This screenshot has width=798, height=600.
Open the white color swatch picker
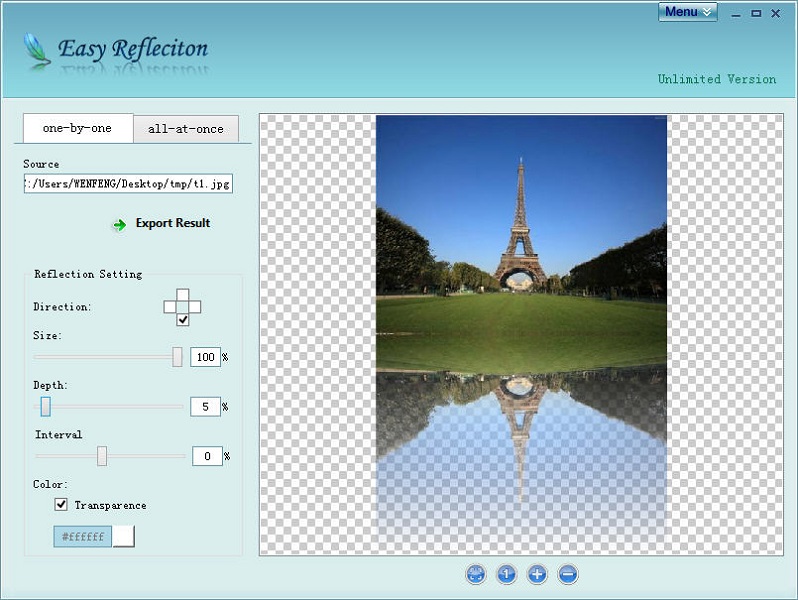coord(123,536)
